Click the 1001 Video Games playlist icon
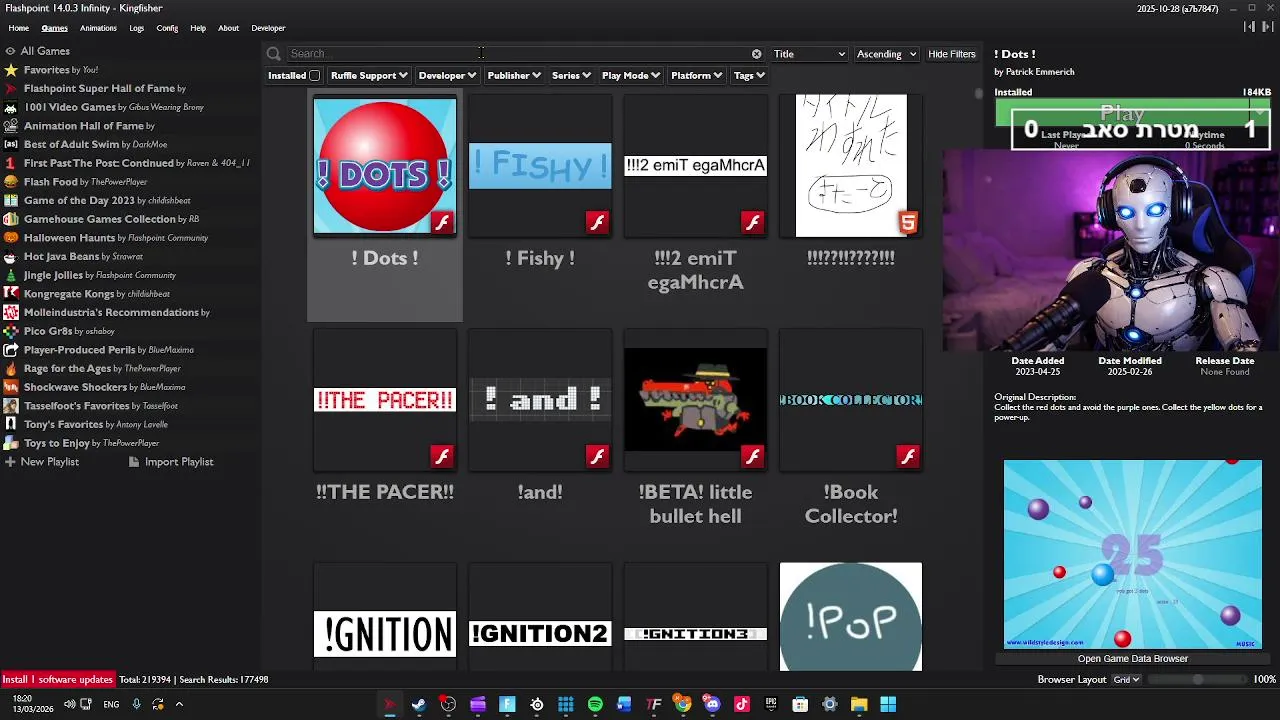The width and height of the screenshot is (1280, 720). click(x=11, y=107)
